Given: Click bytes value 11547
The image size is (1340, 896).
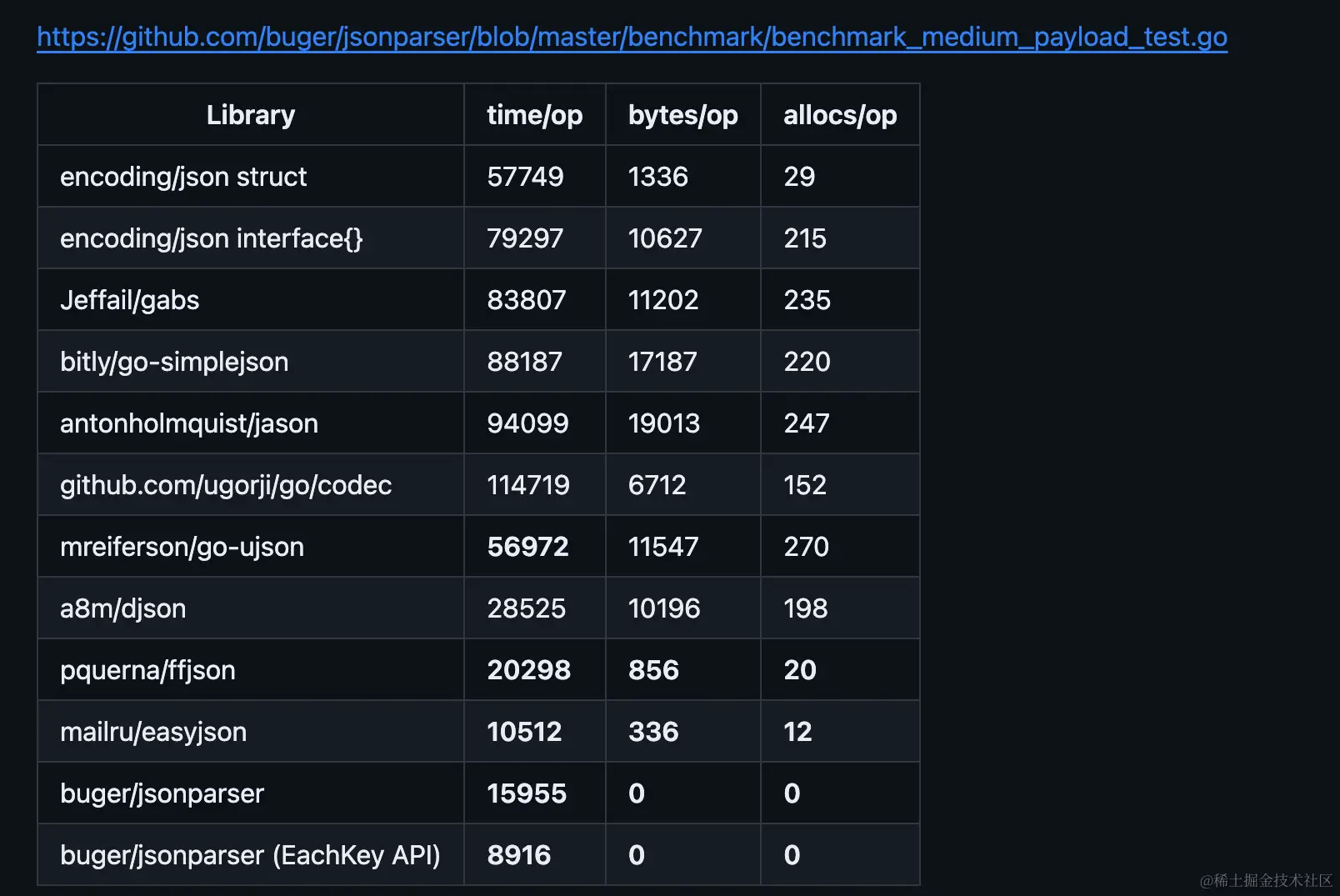Looking at the screenshot, I should point(663,547).
